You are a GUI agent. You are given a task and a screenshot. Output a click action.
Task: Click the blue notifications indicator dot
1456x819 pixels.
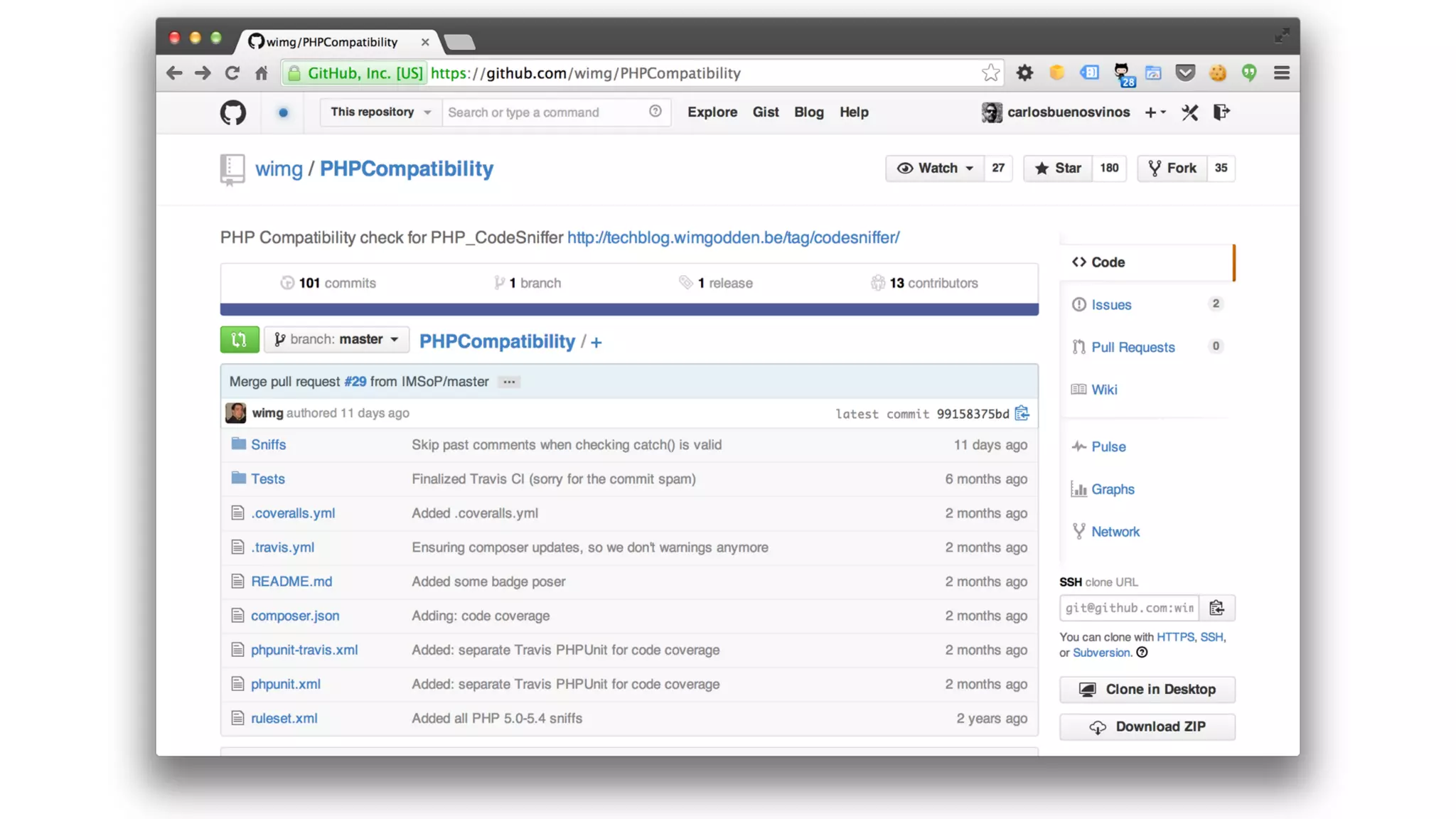click(x=283, y=112)
